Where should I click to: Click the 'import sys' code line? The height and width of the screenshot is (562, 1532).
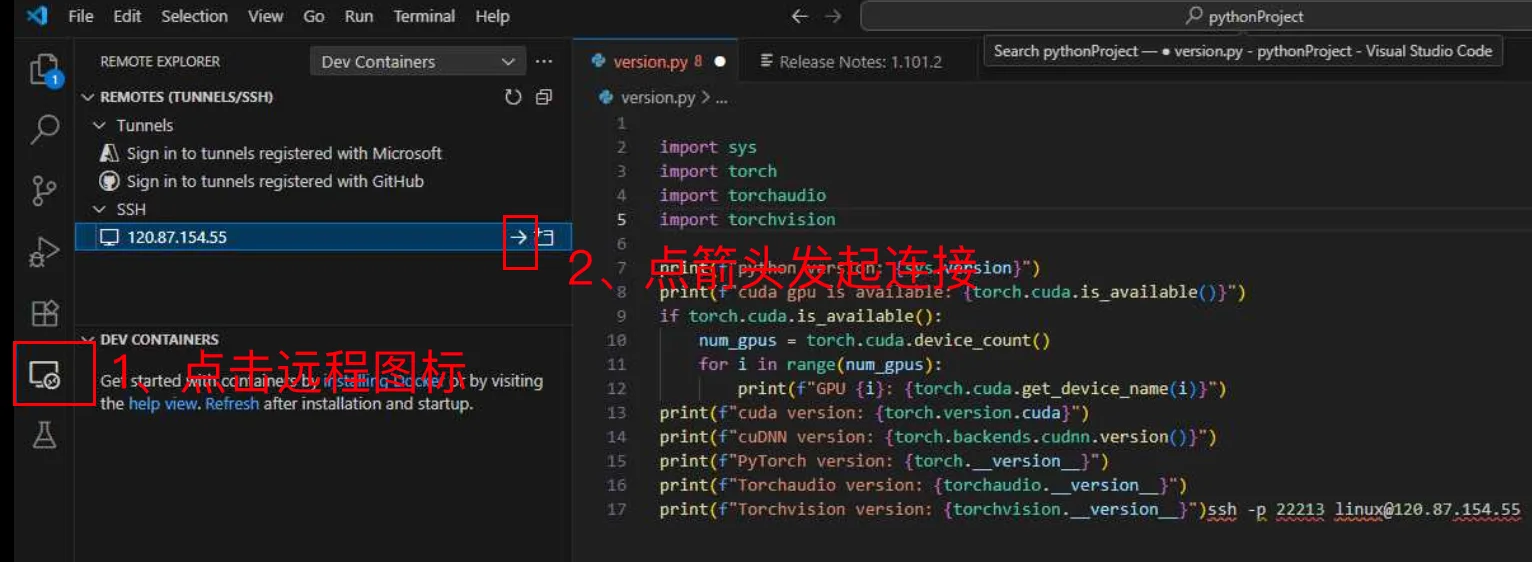(x=708, y=147)
